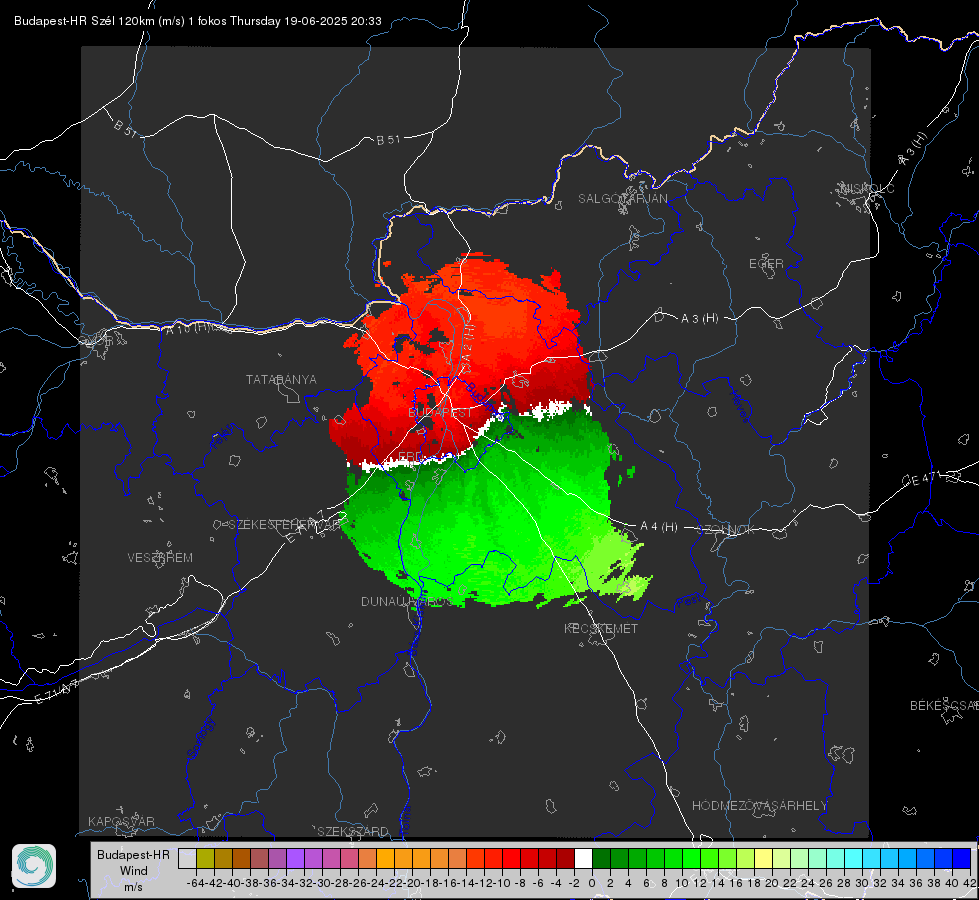Click the BÉKÉSCSABA city label
The height and width of the screenshot is (900, 979).
click(x=944, y=706)
